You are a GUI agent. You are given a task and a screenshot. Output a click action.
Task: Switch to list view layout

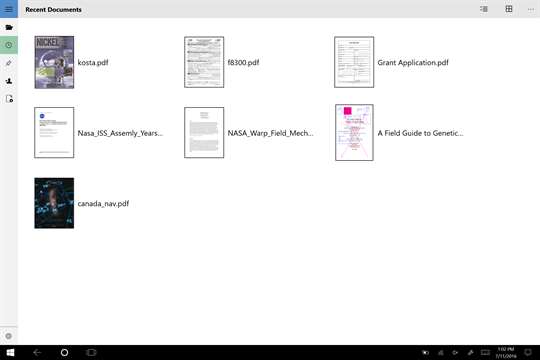tap(484, 9)
